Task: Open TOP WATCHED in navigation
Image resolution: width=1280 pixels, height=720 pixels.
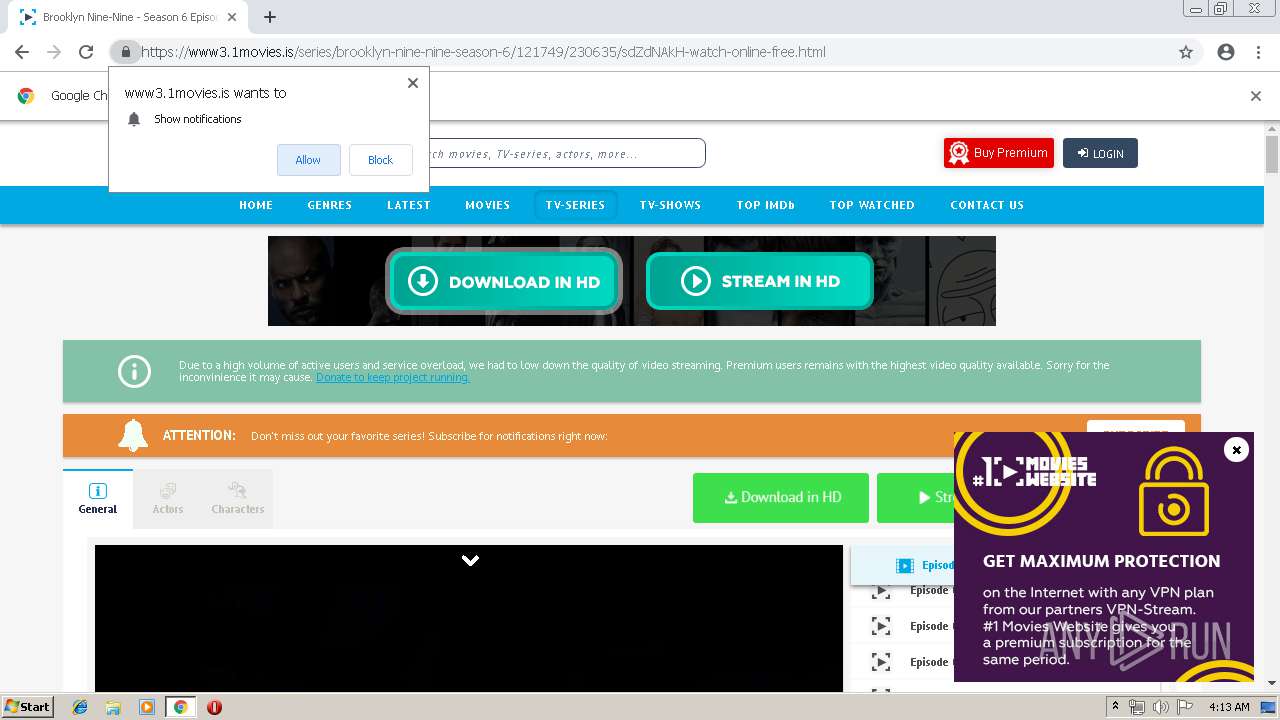Action: (872, 205)
